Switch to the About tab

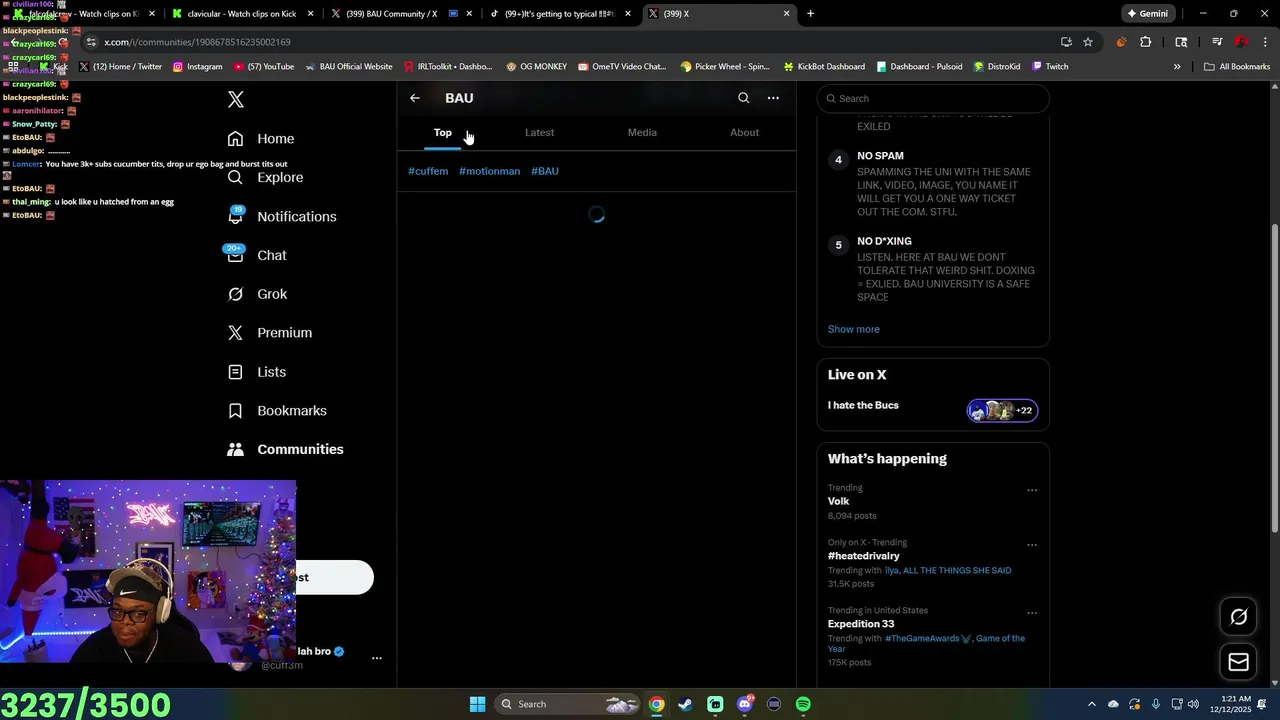(x=744, y=132)
